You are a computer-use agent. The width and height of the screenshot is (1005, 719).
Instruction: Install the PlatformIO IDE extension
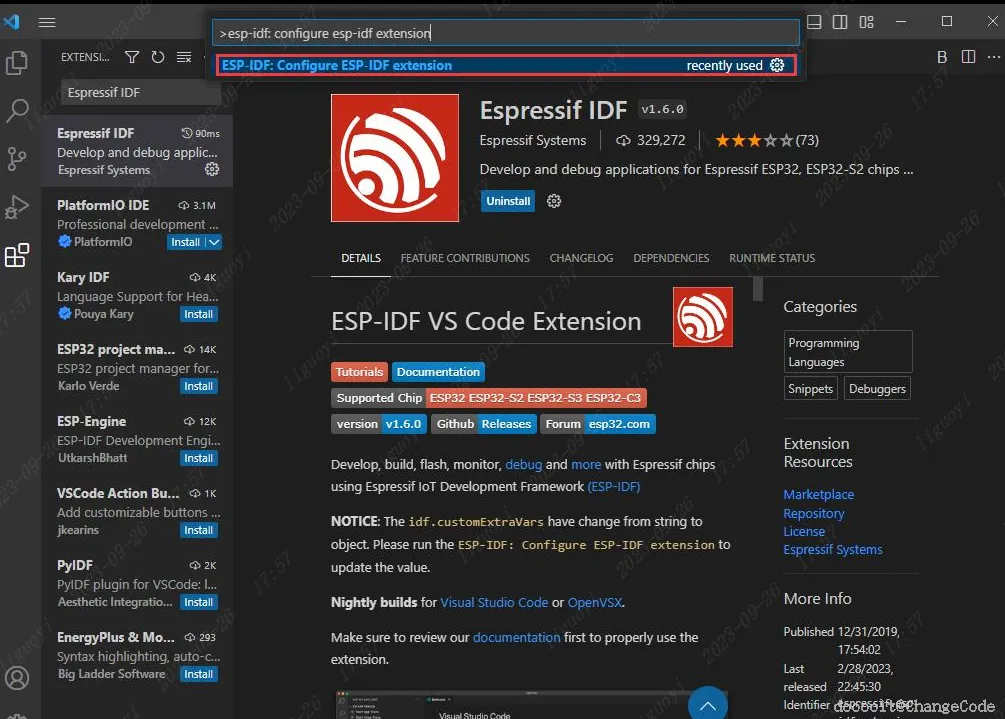186,242
